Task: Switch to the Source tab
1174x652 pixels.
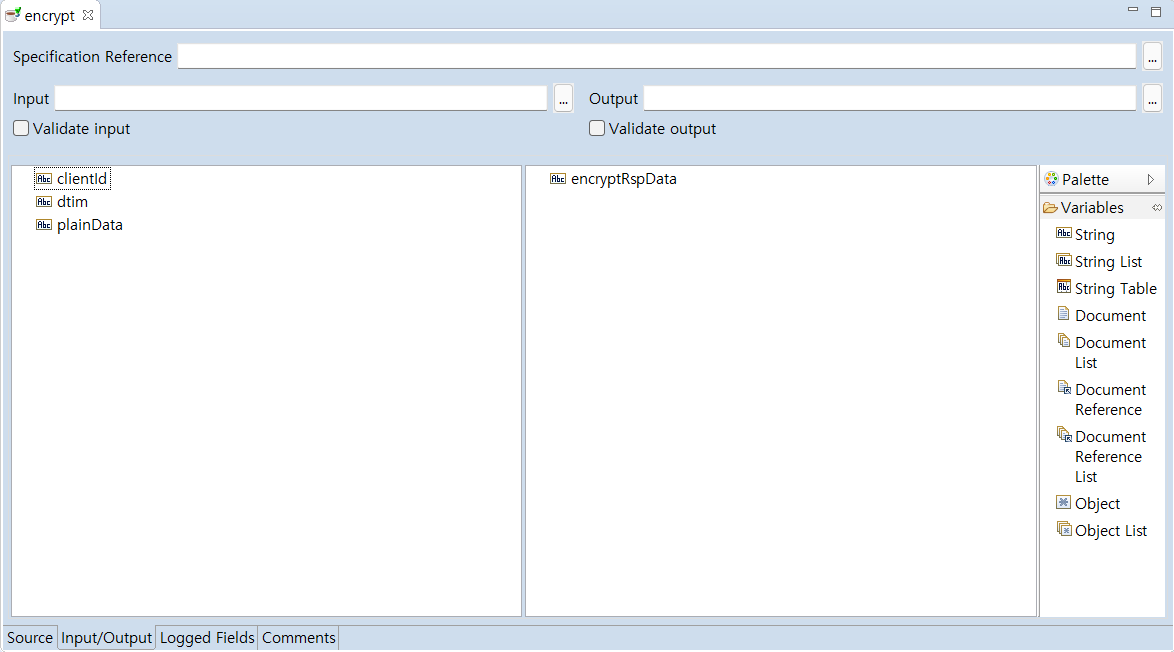Action: pos(30,638)
